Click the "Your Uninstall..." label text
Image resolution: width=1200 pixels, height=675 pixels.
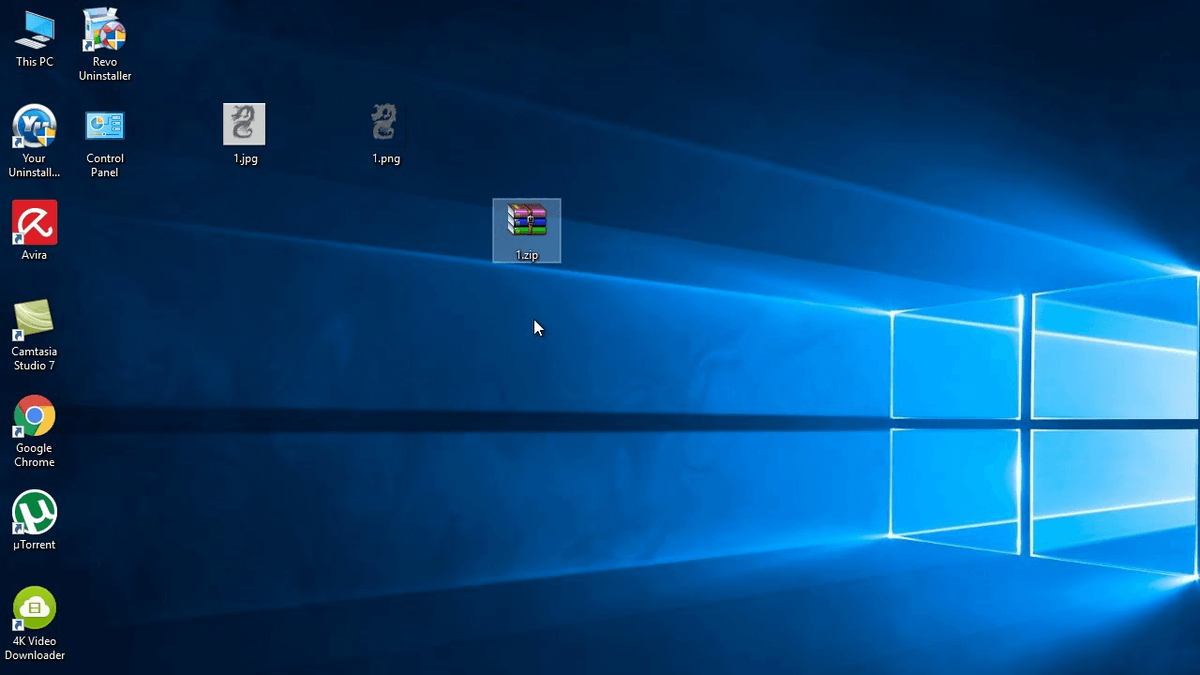pos(34,166)
